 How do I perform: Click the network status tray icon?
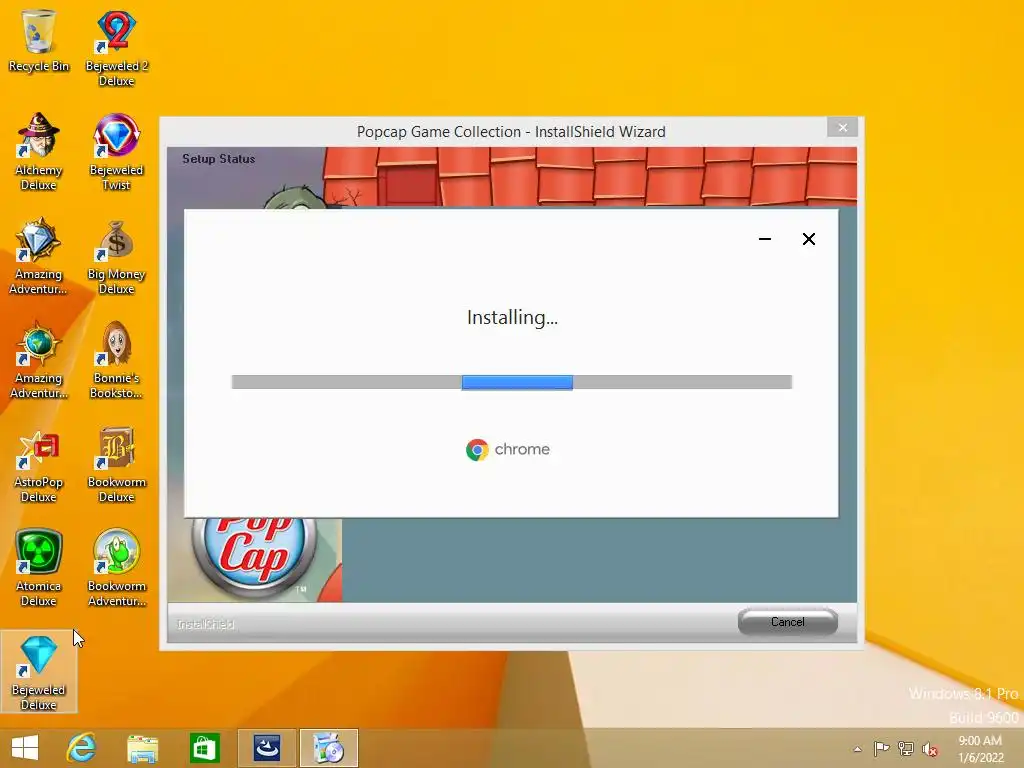pos(906,748)
